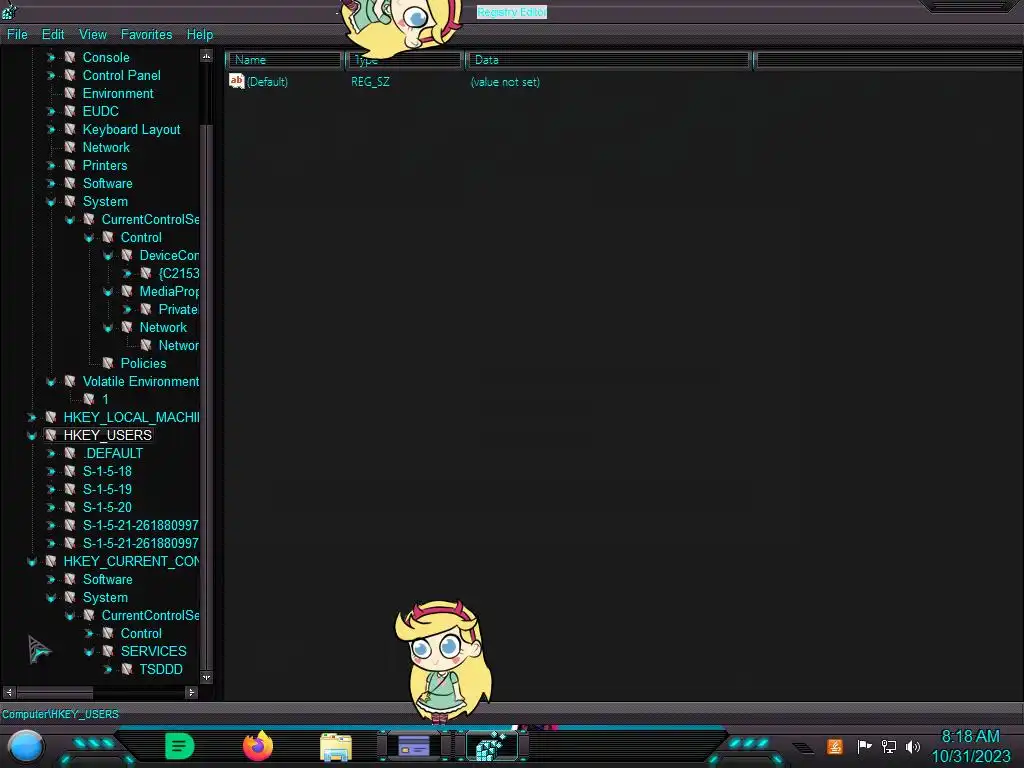Click tree scrollbar down arrow

[x=206, y=677]
